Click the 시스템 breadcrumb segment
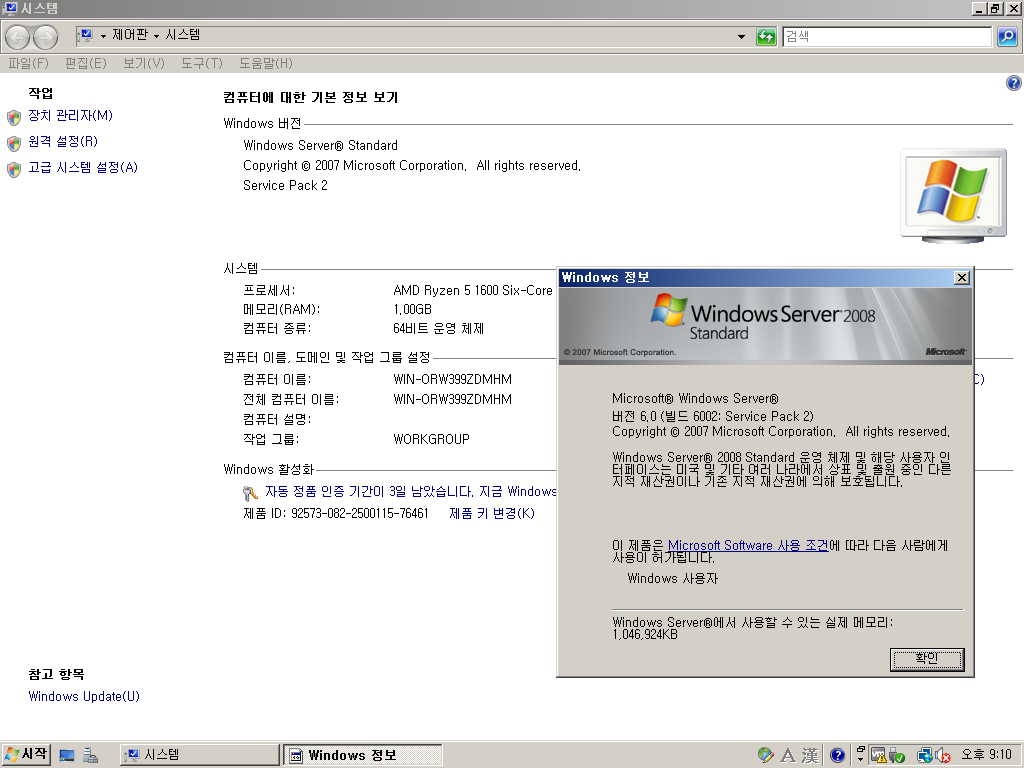 [x=182, y=35]
